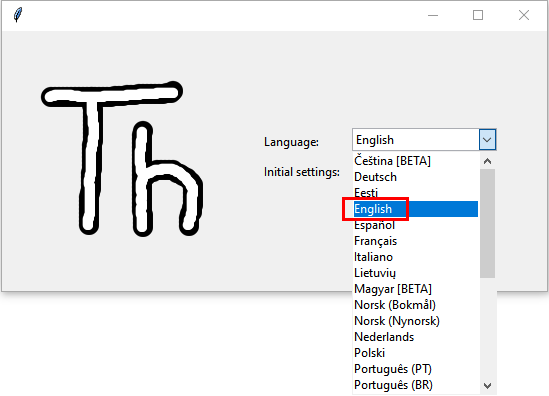Screen dimensions: 549x396
Task: Pick Português (BR) option
Action: pyautogui.click(x=416, y=385)
